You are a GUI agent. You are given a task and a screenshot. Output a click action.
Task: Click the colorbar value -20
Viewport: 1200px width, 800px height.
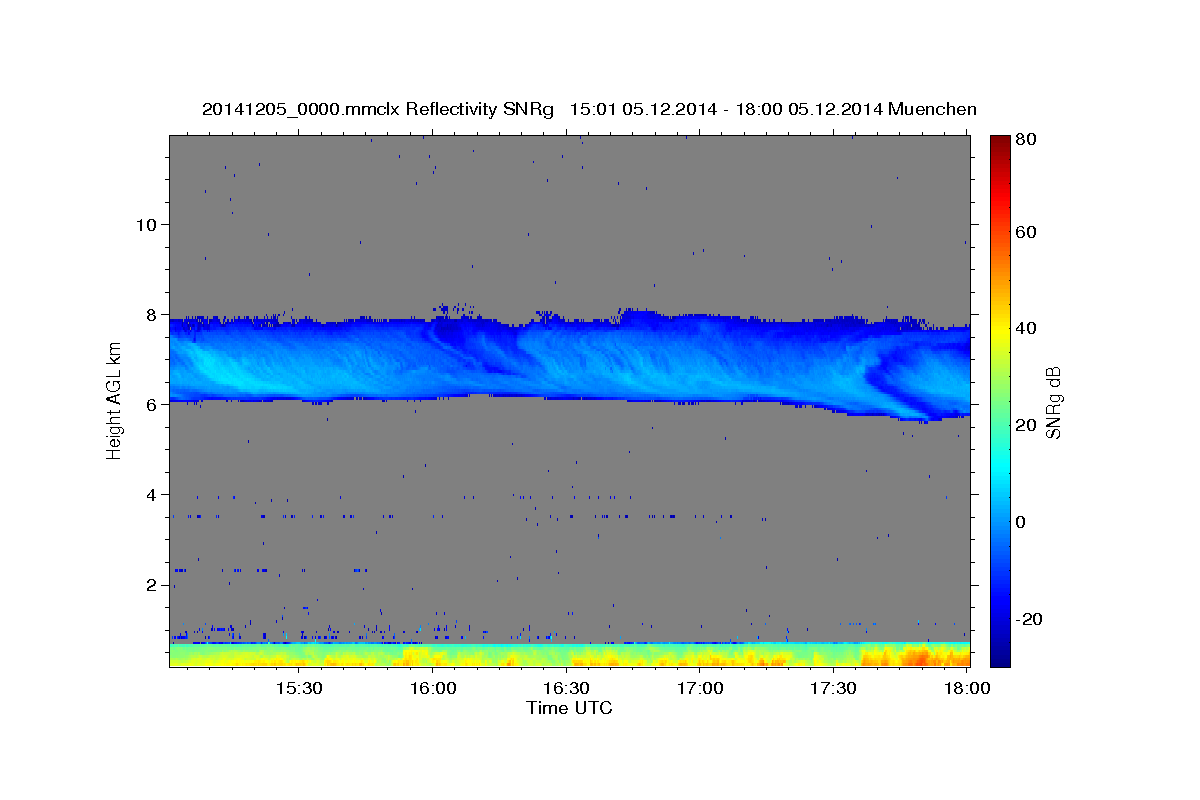coord(1027,619)
